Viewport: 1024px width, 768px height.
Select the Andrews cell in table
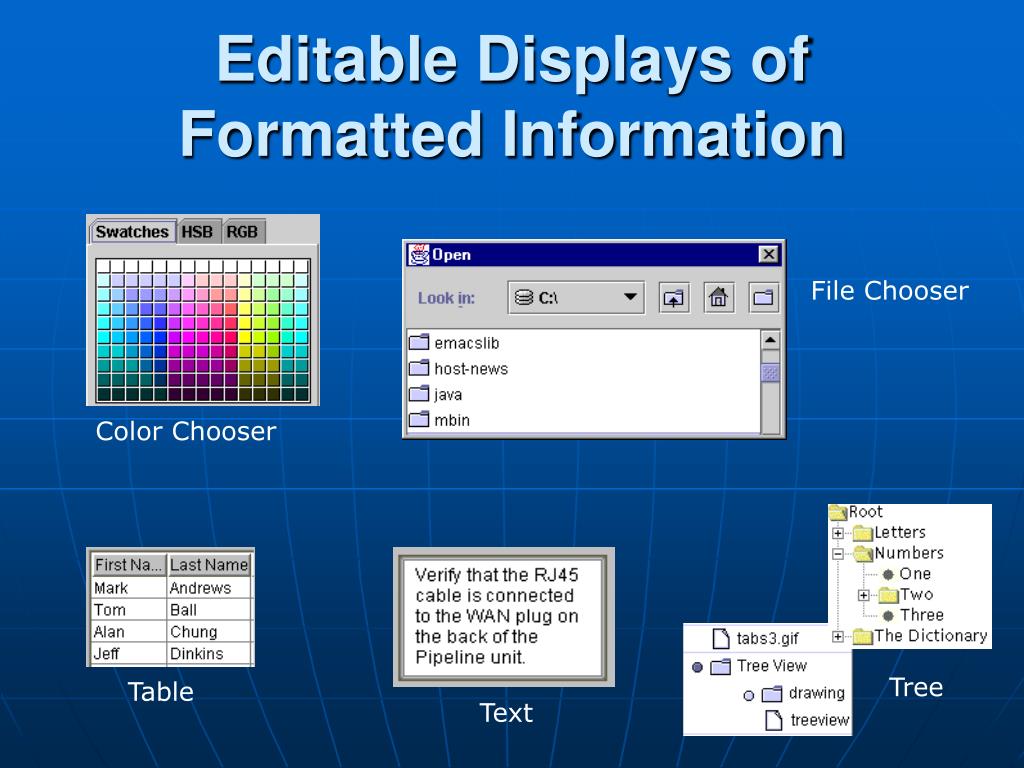(209, 588)
